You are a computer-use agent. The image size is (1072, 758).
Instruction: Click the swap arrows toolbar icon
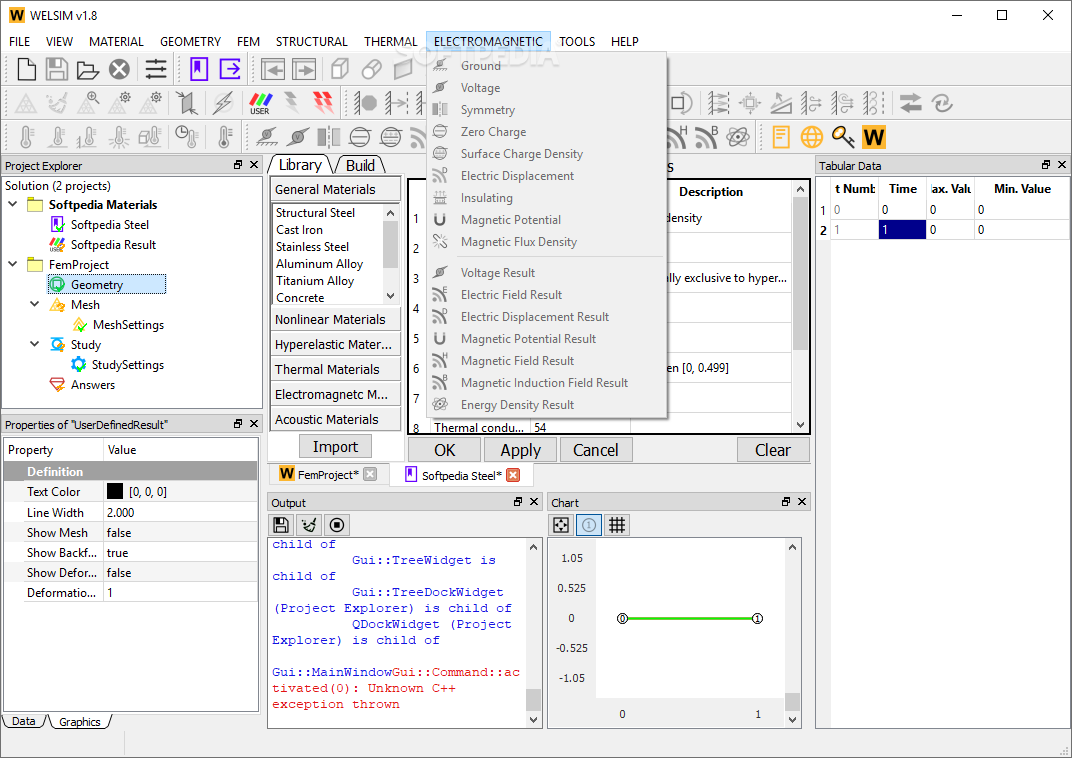point(911,103)
